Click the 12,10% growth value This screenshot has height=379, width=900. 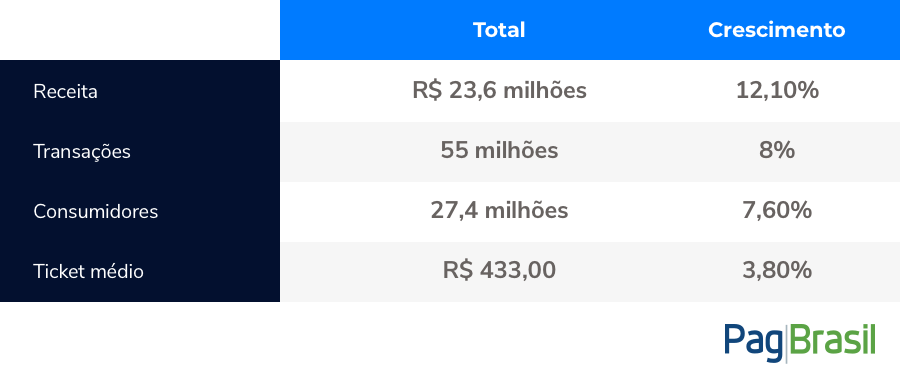777,91
